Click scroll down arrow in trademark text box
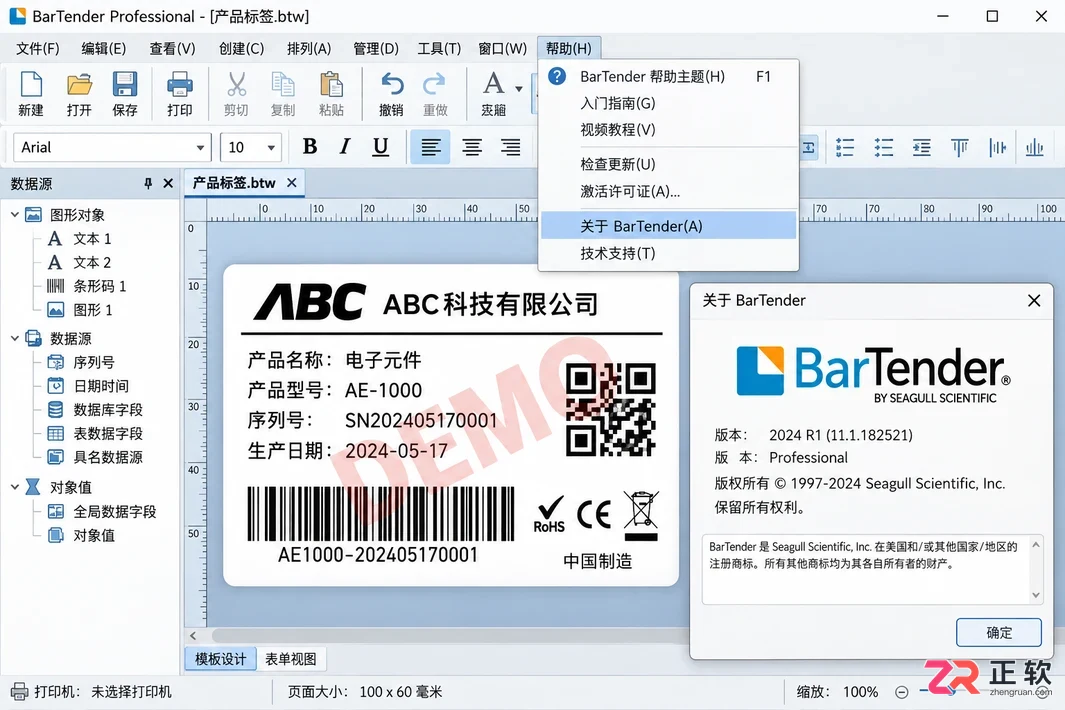Viewport: 1065px width, 710px height. [x=1036, y=595]
